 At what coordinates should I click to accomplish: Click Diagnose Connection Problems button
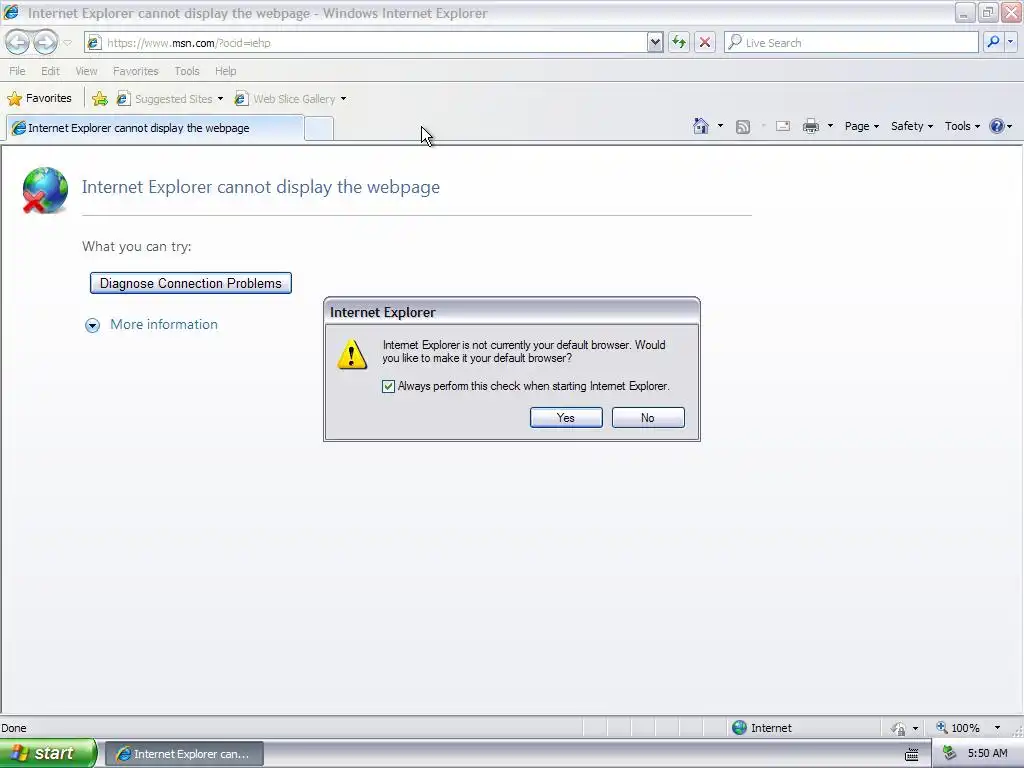[x=191, y=283]
